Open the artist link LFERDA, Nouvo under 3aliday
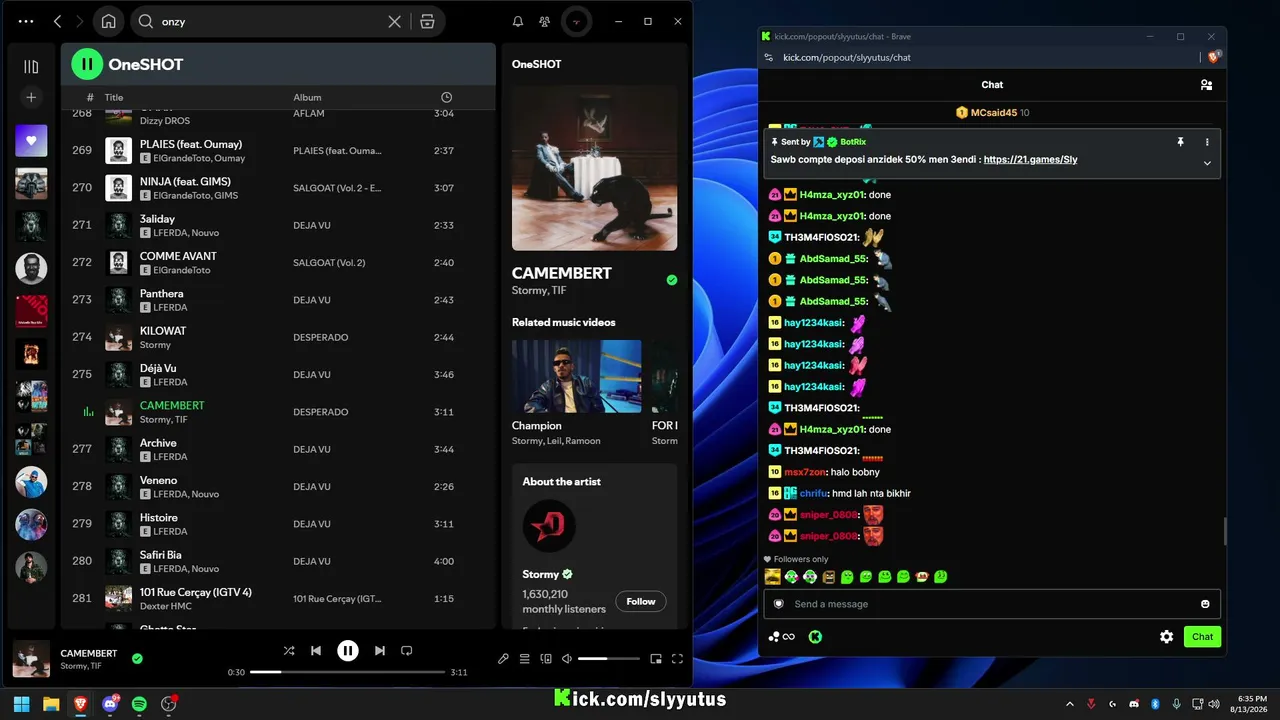 (x=186, y=233)
